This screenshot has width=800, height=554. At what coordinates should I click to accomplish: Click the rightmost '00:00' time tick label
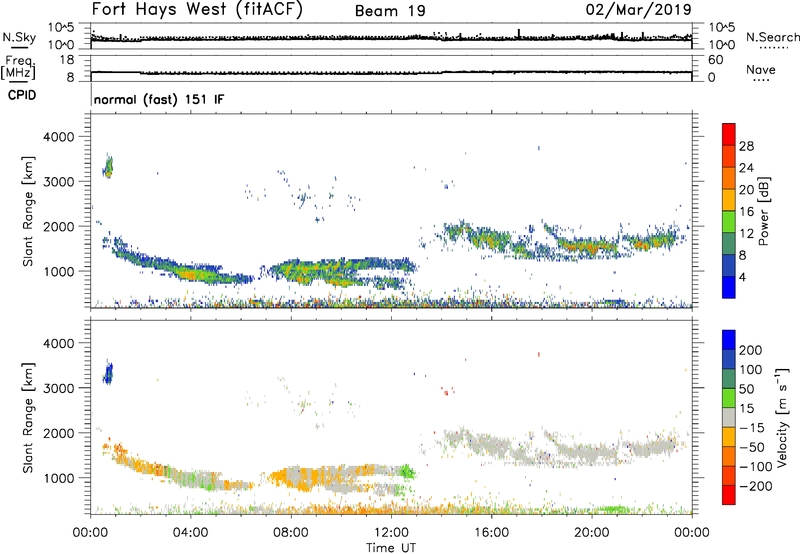click(x=692, y=533)
